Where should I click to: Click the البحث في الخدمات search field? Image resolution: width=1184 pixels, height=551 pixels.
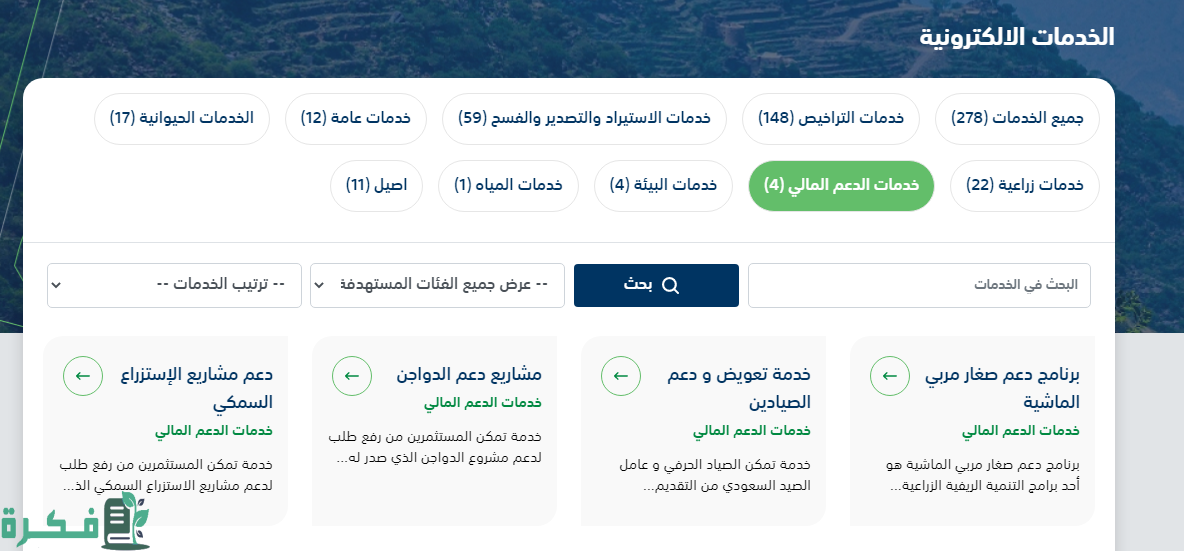919,285
